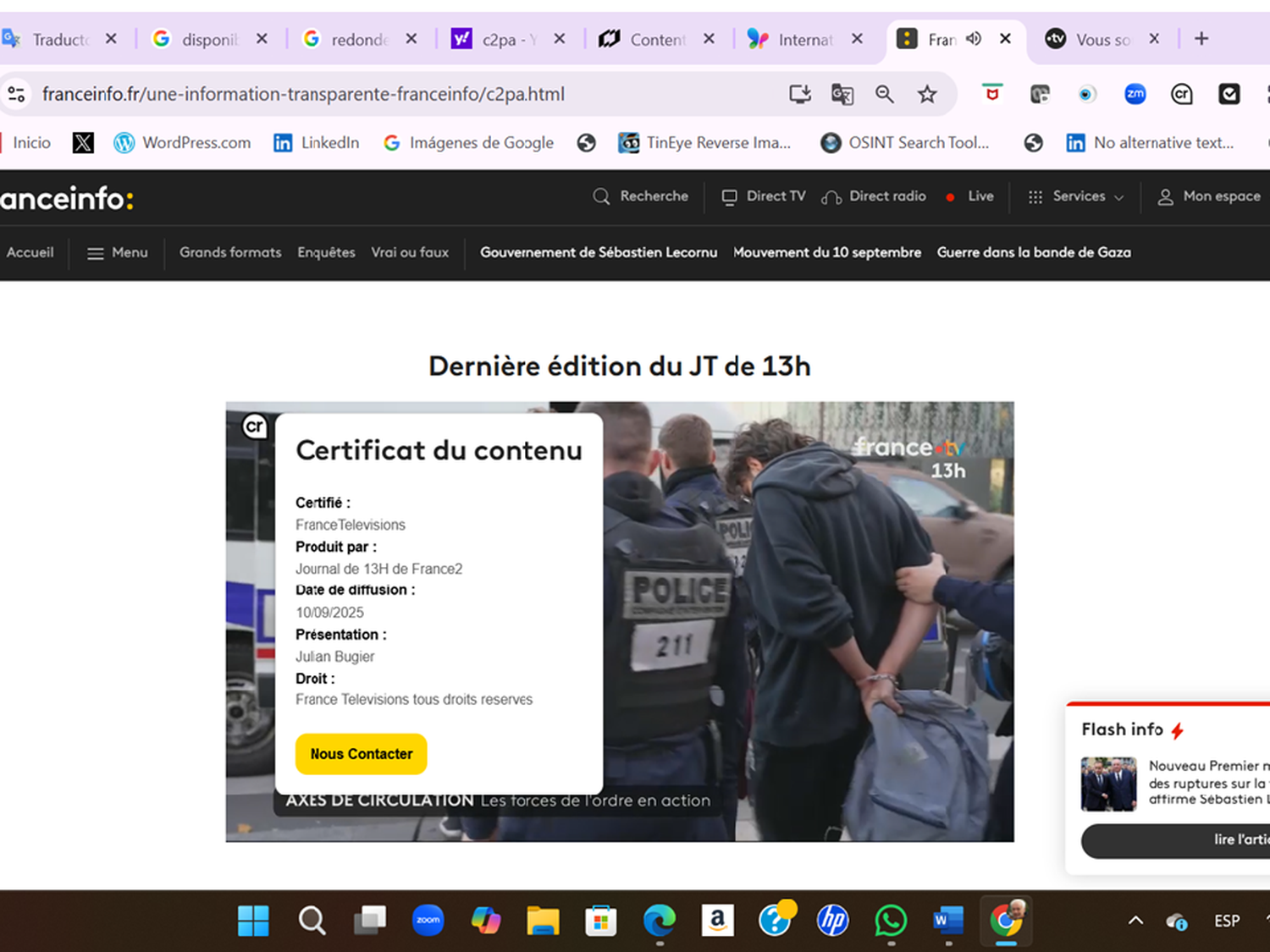Switch to the Content tab
The image size is (1270, 952).
(657, 39)
